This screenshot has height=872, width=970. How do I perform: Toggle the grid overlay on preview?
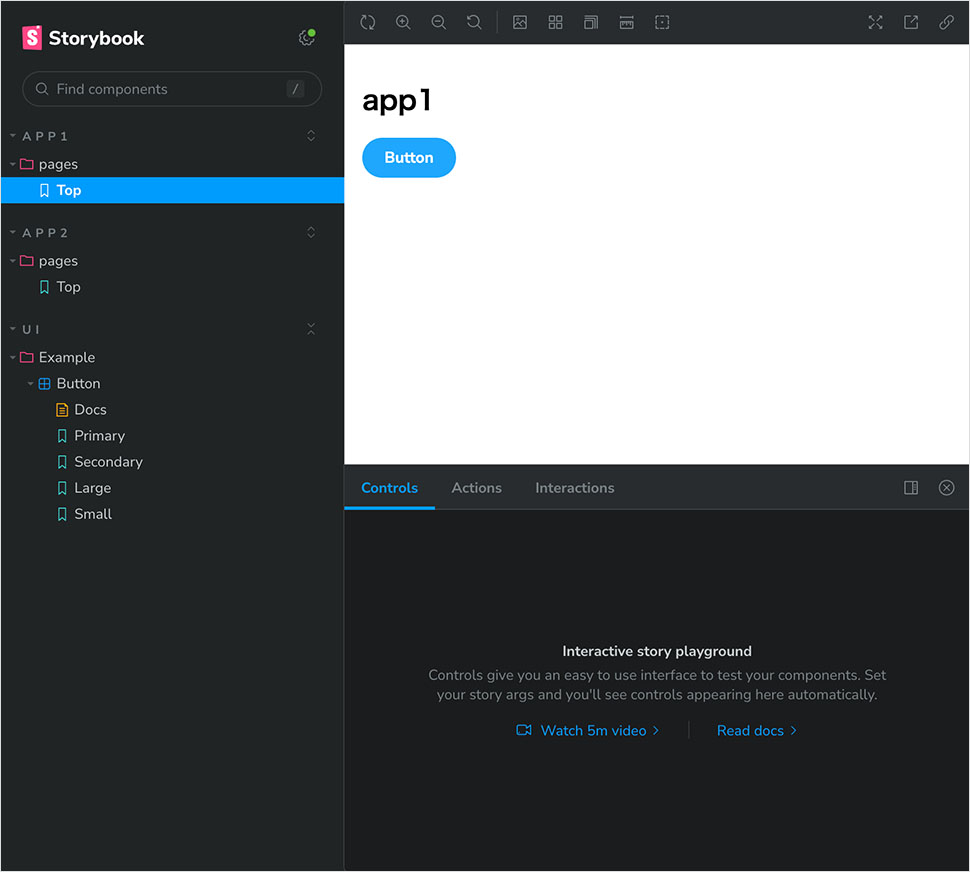tap(555, 22)
